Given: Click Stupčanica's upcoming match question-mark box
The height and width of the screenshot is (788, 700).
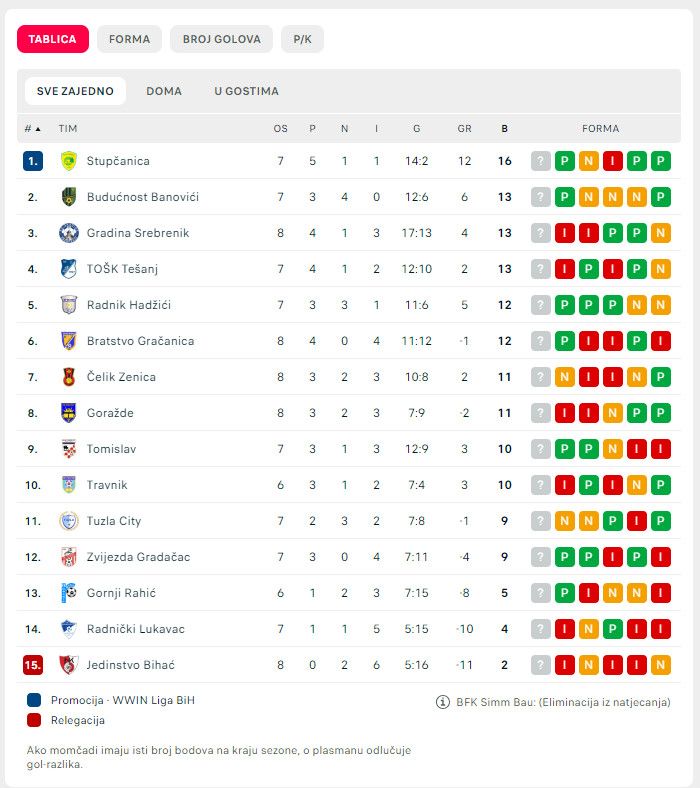Looking at the screenshot, I should (541, 161).
